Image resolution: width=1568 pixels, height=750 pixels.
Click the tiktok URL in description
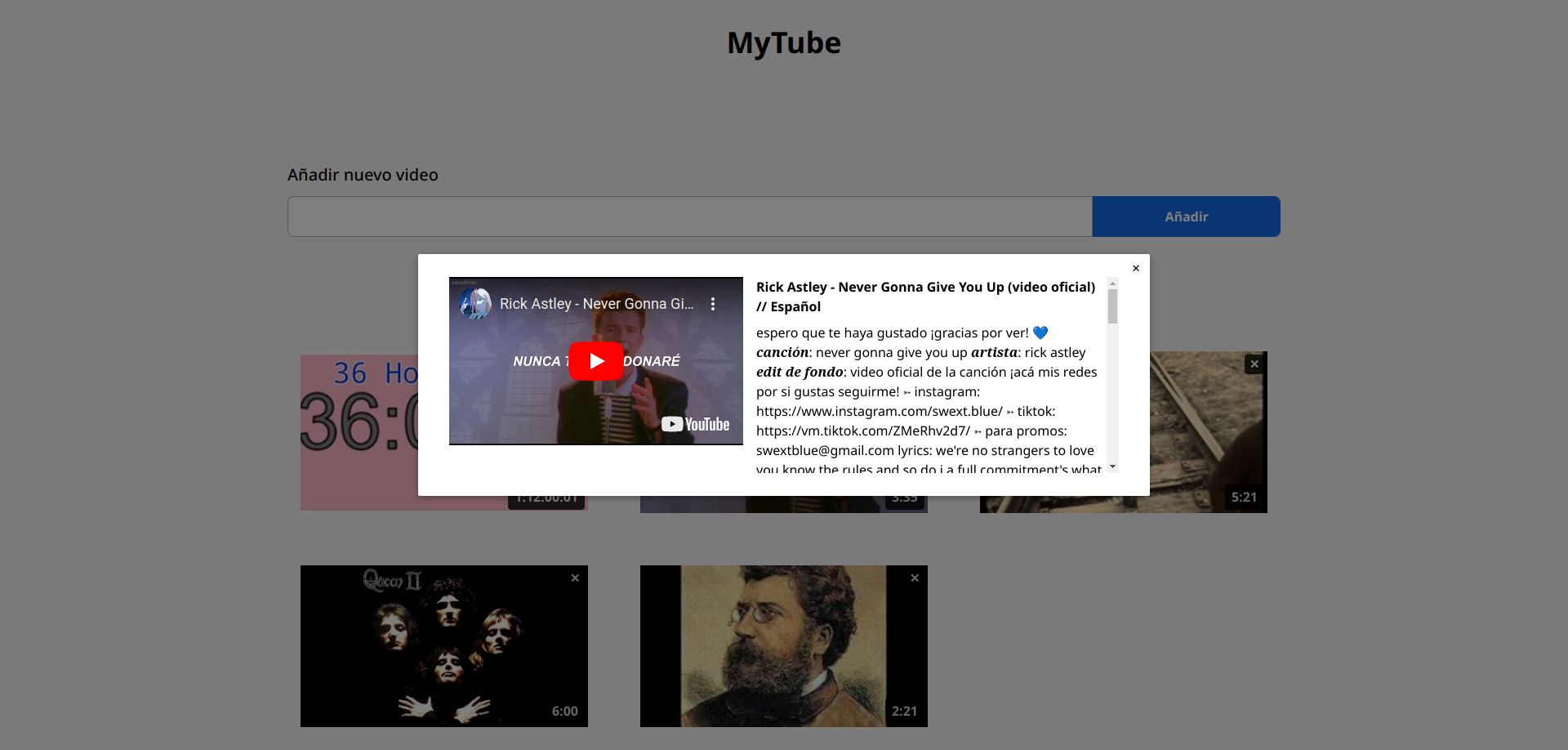tap(863, 431)
